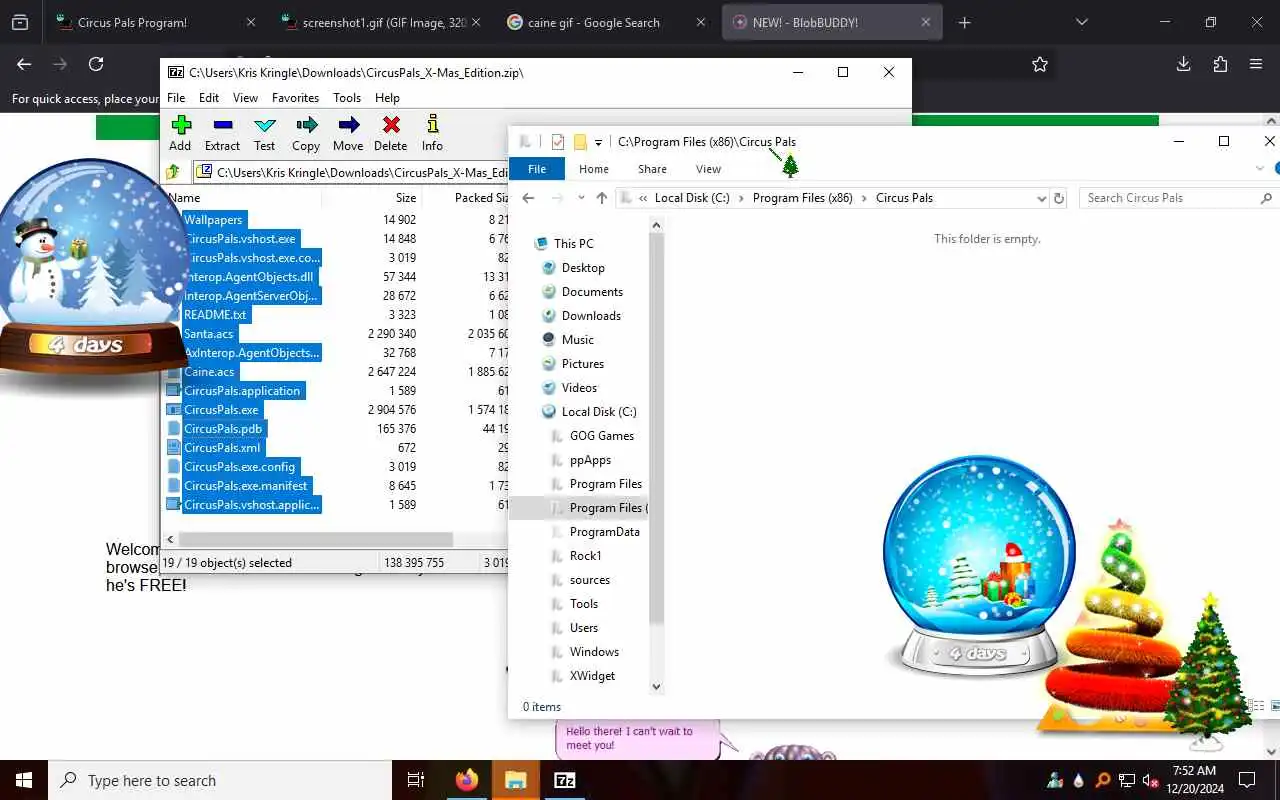Expand the Explorer ribbon chevron
Viewport: 1280px width, 800px height.
1259,169
